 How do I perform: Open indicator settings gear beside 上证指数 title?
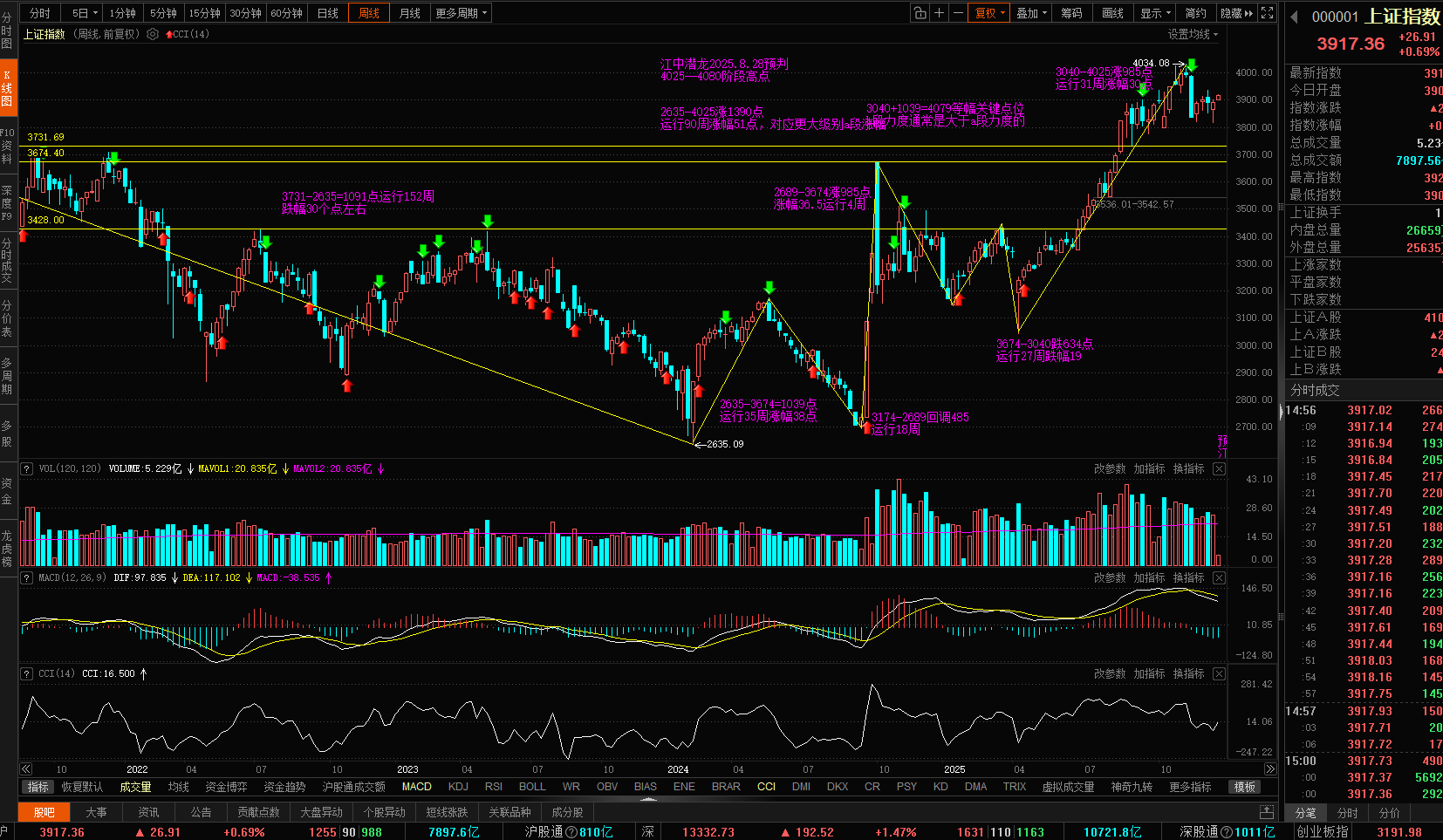(153, 34)
